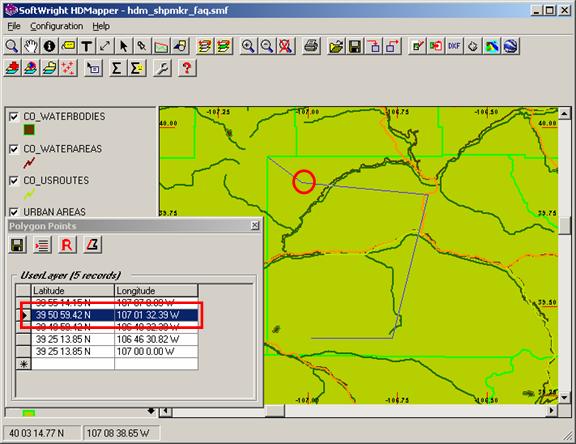Select the 39 50 59.42 N latitude cell

73,315
